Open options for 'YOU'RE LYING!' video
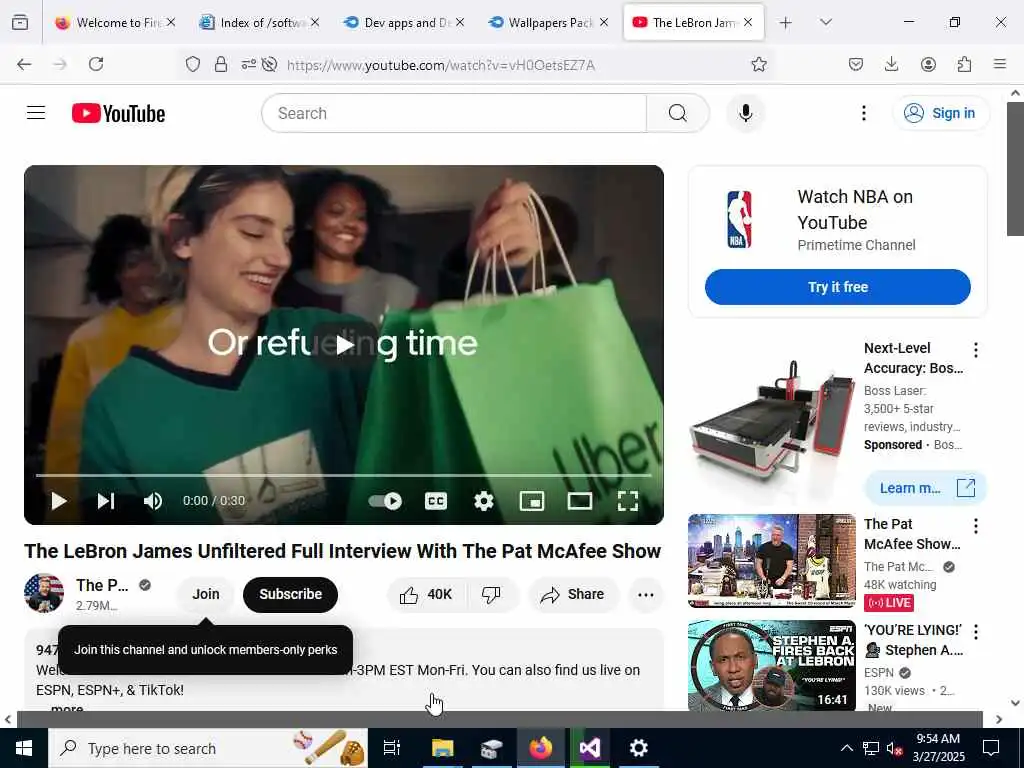This screenshot has width=1024, height=768. (976, 632)
